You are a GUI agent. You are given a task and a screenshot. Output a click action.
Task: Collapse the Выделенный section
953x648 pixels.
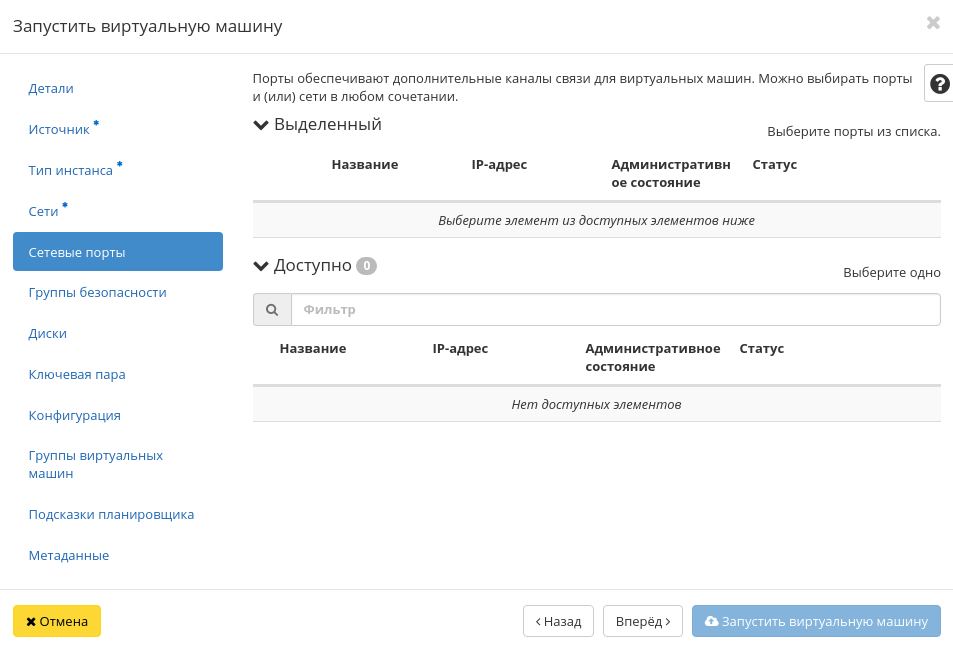(262, 124)
